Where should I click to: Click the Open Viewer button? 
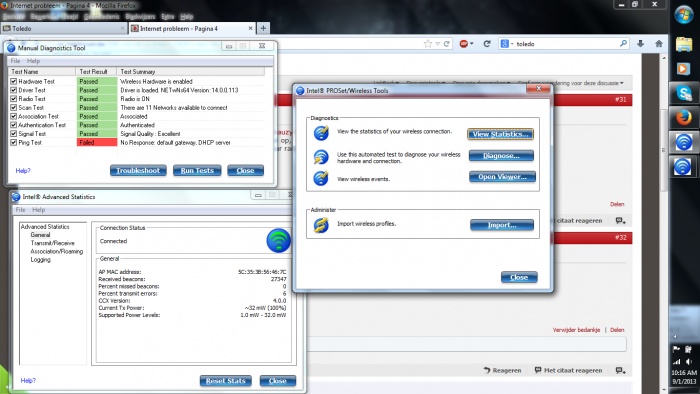(x=502, y=177)
